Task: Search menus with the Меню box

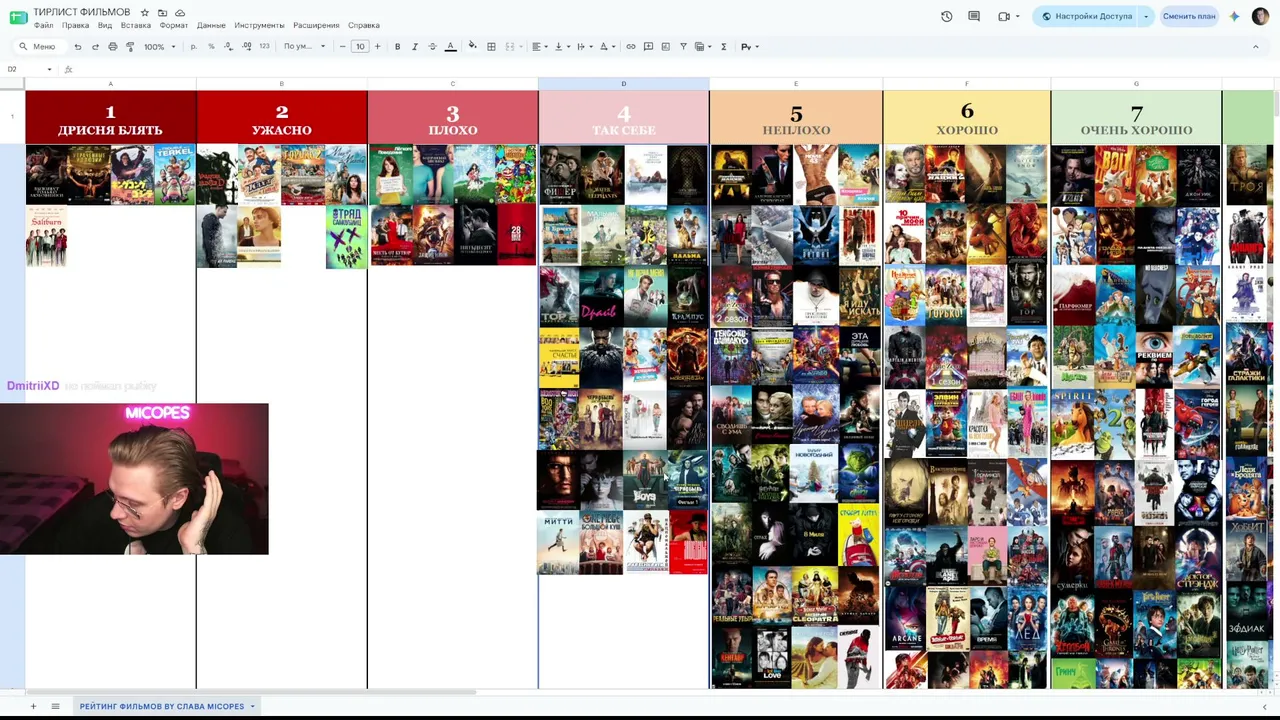Action: (x=38, y=47)
